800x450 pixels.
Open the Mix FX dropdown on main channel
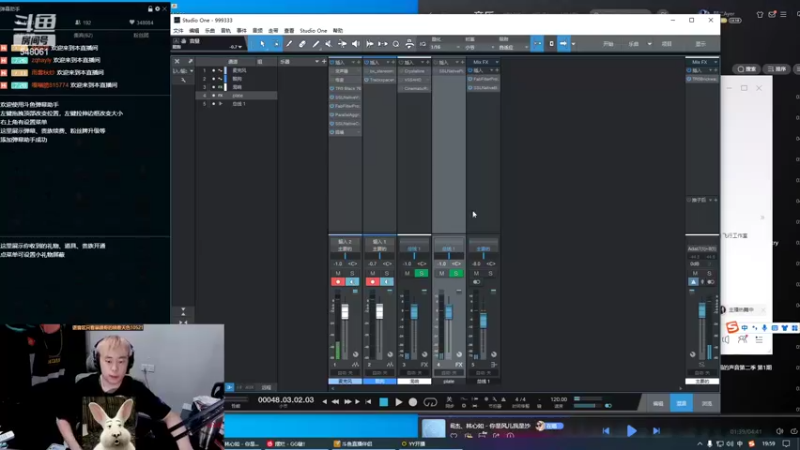(715, 62)
